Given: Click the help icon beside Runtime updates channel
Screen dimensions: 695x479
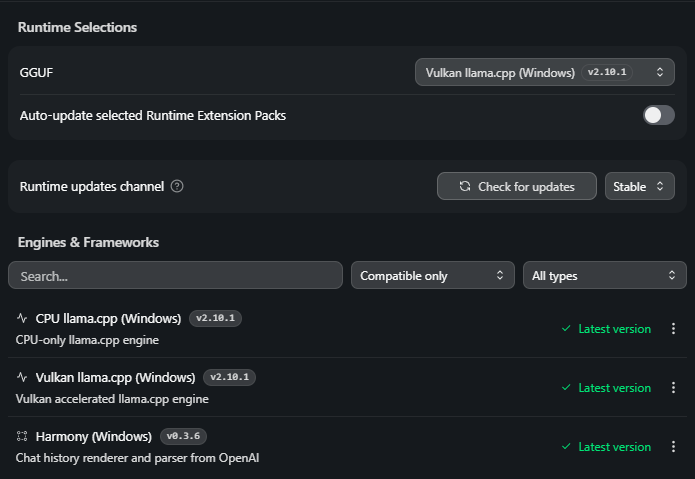Looking at the screenshot, I should [177, 186].
